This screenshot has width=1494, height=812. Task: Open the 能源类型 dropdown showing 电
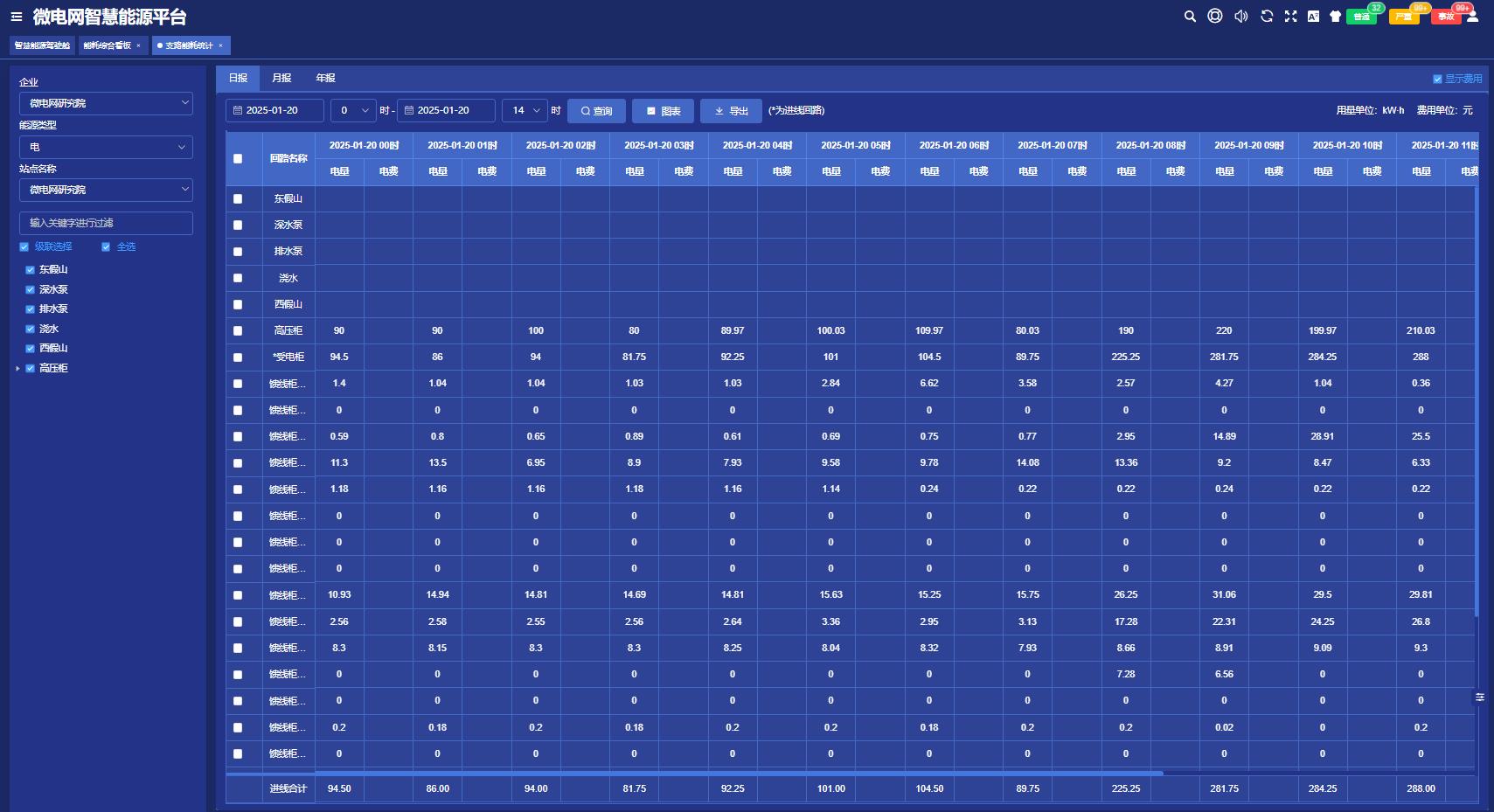click(x=106, y=147)
